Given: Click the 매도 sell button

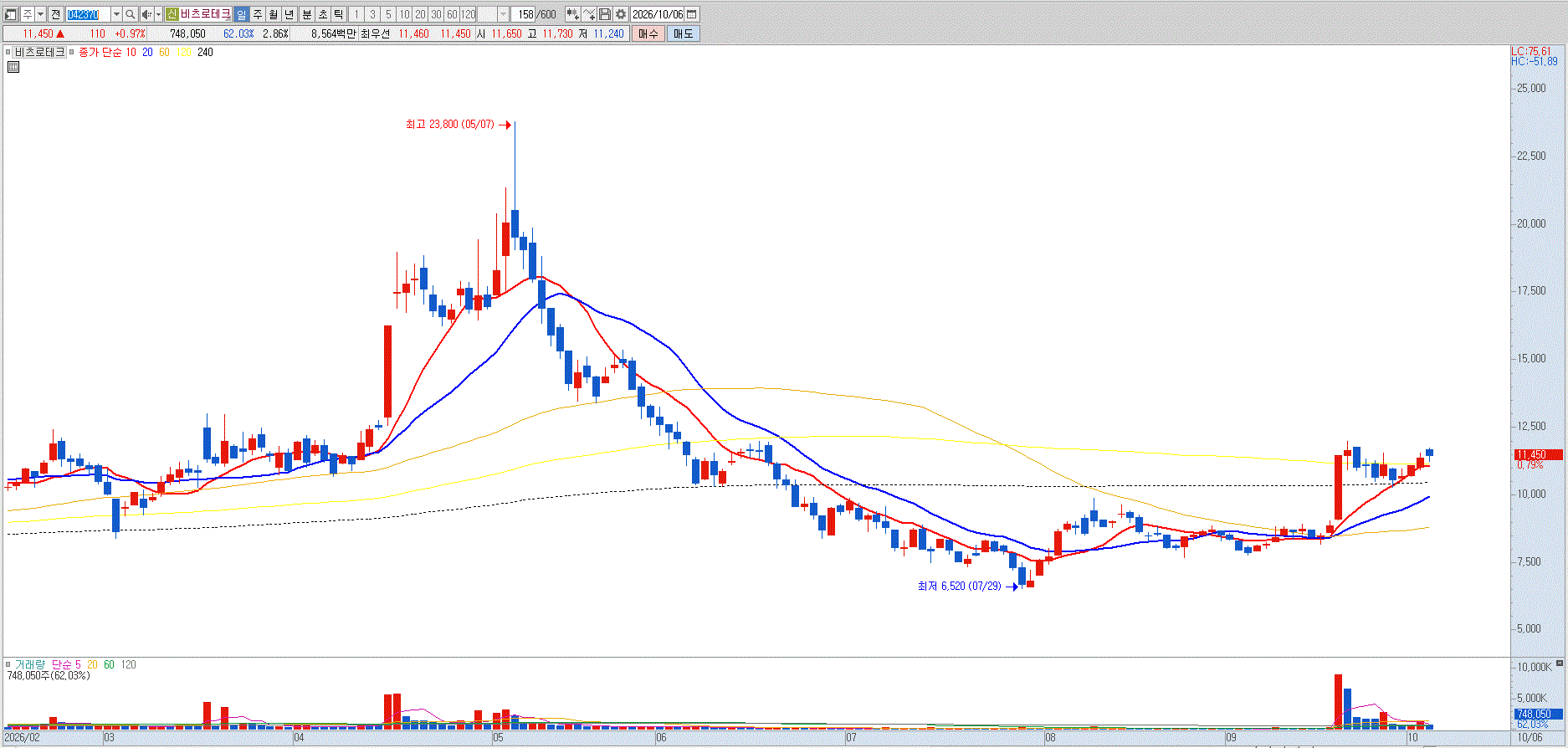Looking at the screenshot, I should tap(684, 33).
